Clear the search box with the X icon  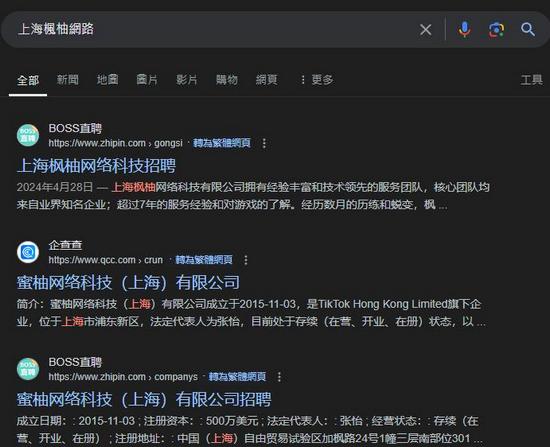coord(425,30)
